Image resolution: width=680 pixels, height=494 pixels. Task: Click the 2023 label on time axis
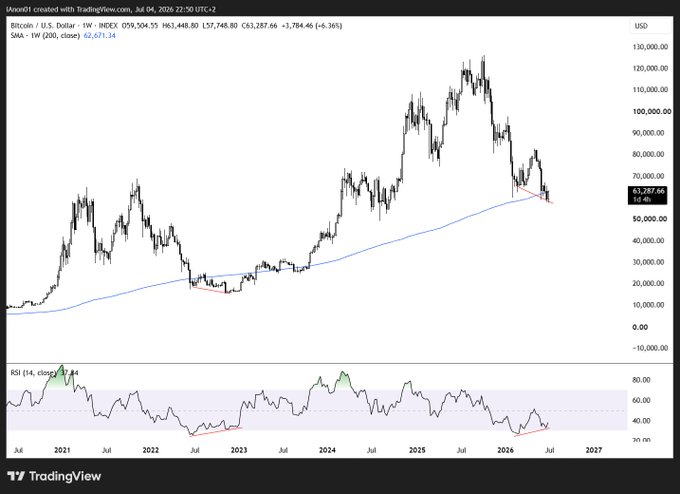click(239, 450)
